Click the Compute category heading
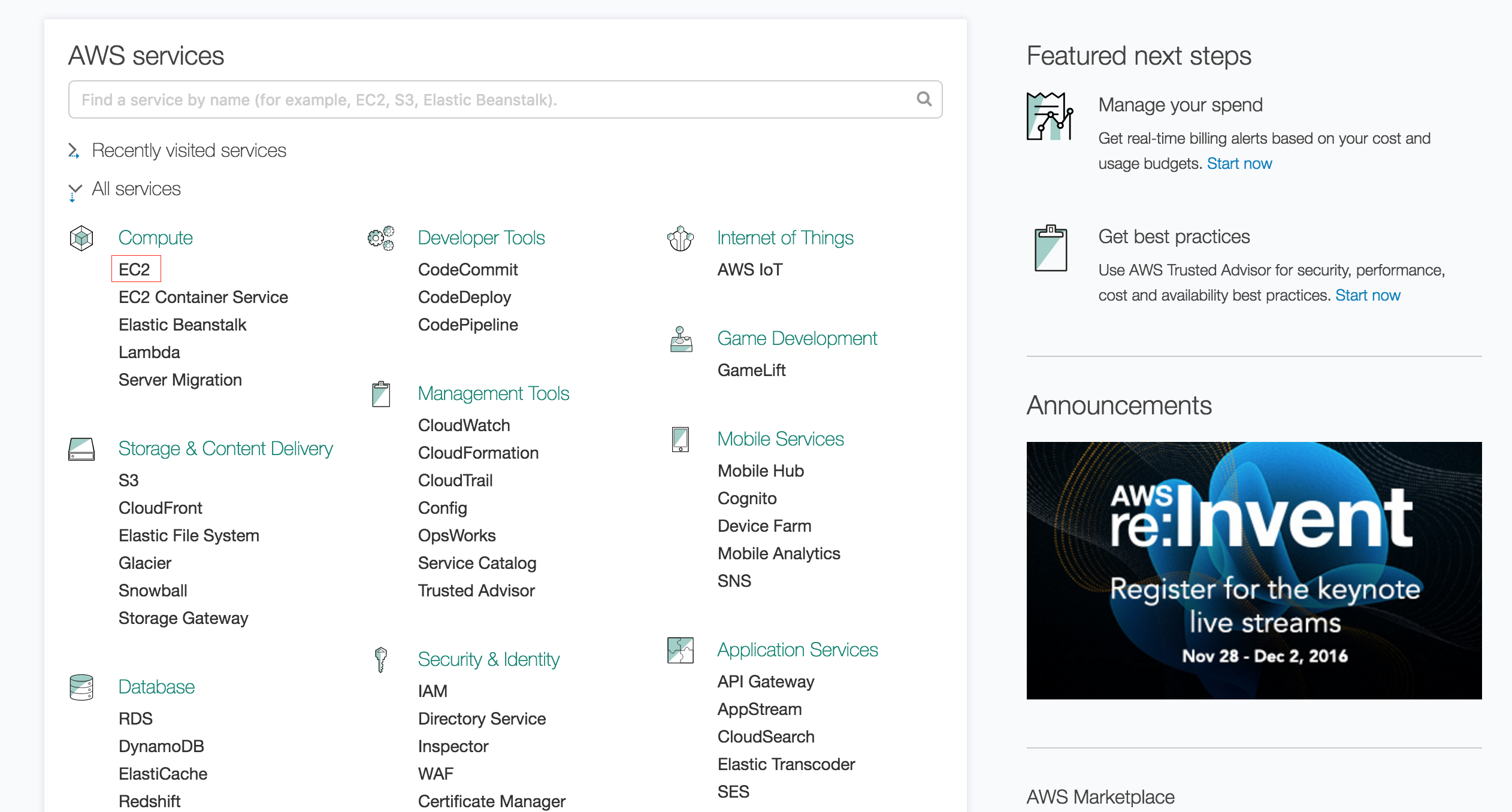 pos(156,238)
